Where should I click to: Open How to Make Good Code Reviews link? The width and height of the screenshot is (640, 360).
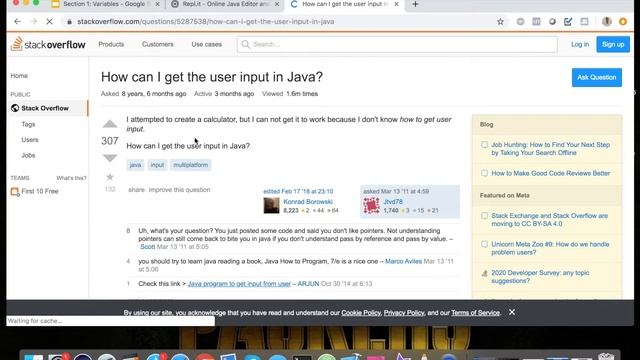click(x=551, y=173)
